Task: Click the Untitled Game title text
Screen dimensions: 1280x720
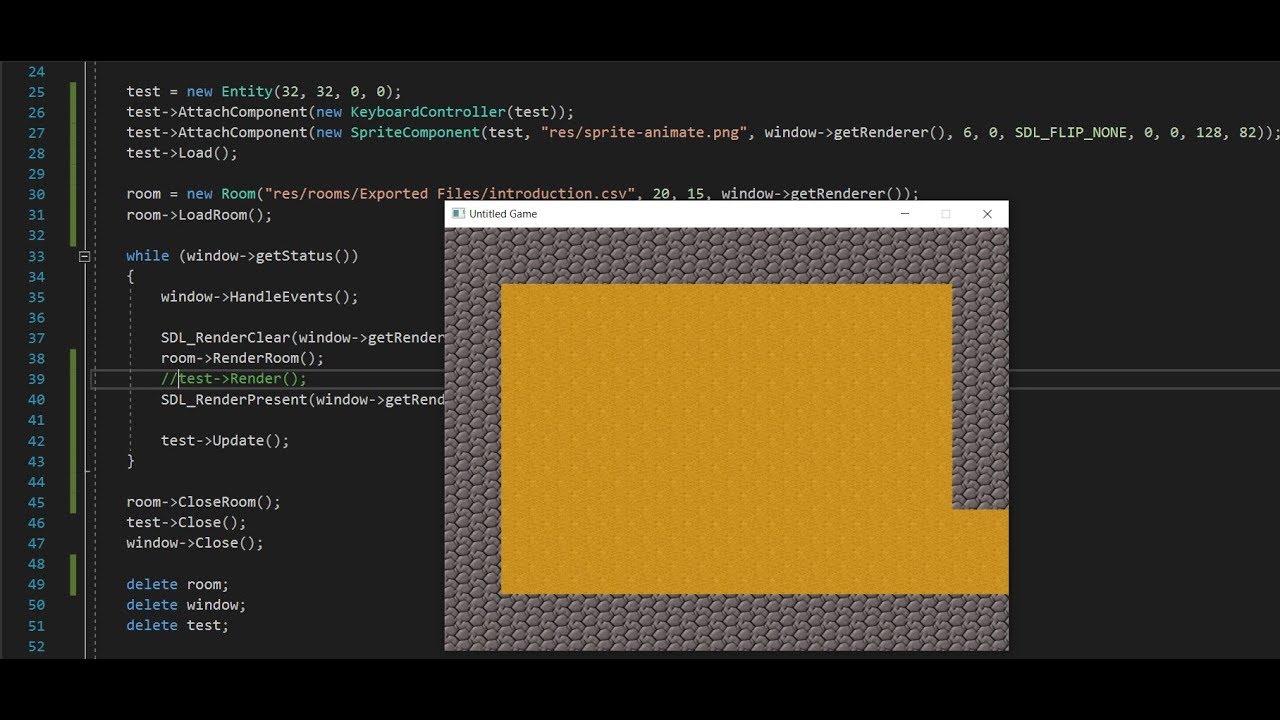Action: (503, 214)
